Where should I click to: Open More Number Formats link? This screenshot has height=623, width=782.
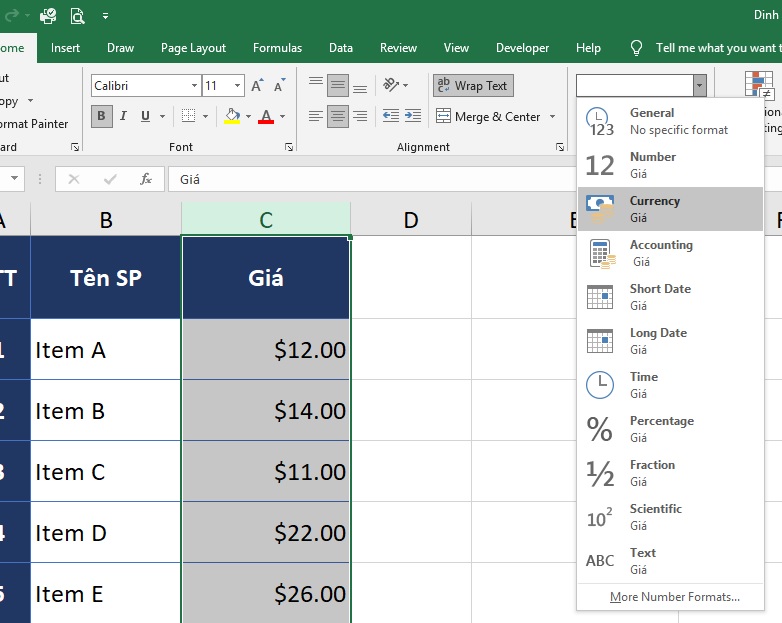coord(674,597)
